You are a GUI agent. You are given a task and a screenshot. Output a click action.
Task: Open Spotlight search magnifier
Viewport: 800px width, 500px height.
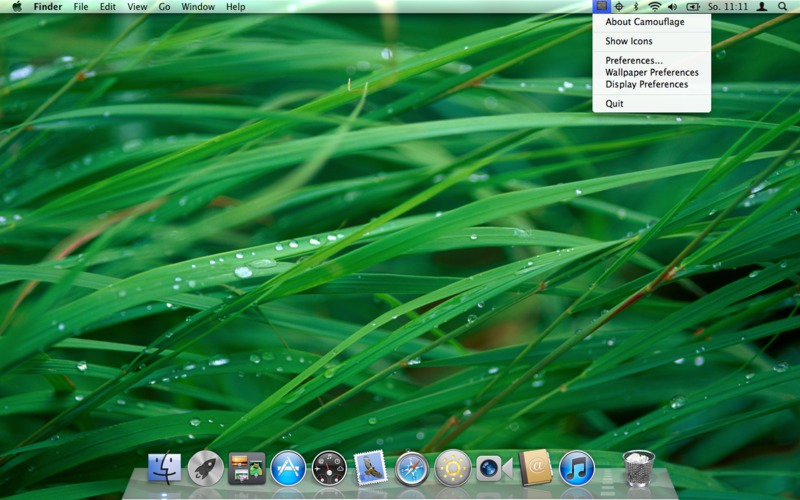(782, 7)
